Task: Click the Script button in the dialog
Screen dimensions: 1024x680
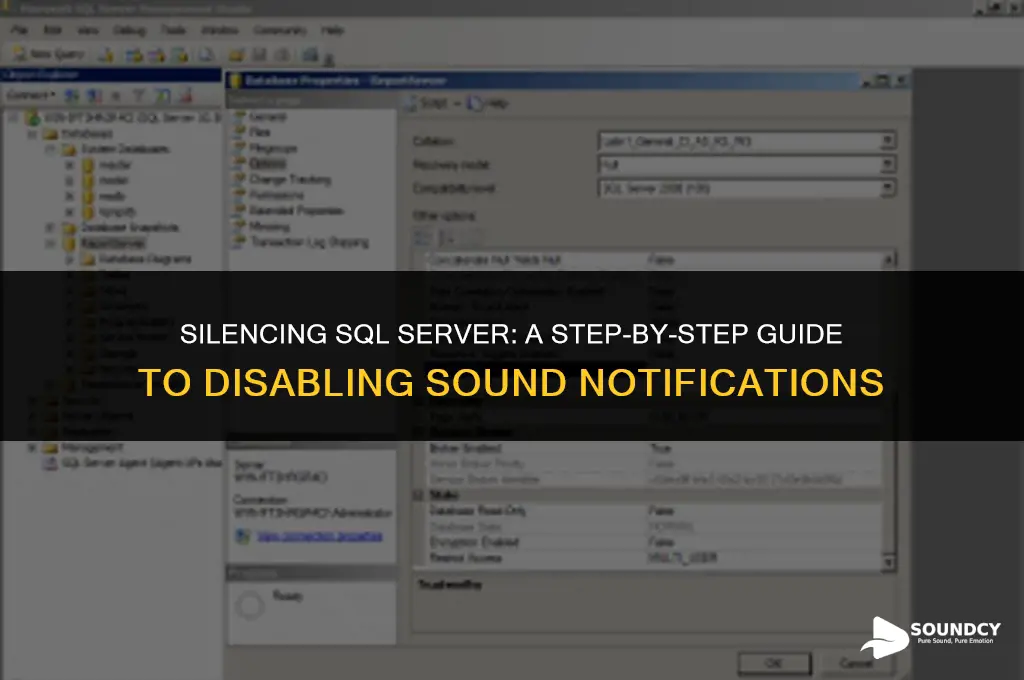Action: click(428, 103)
